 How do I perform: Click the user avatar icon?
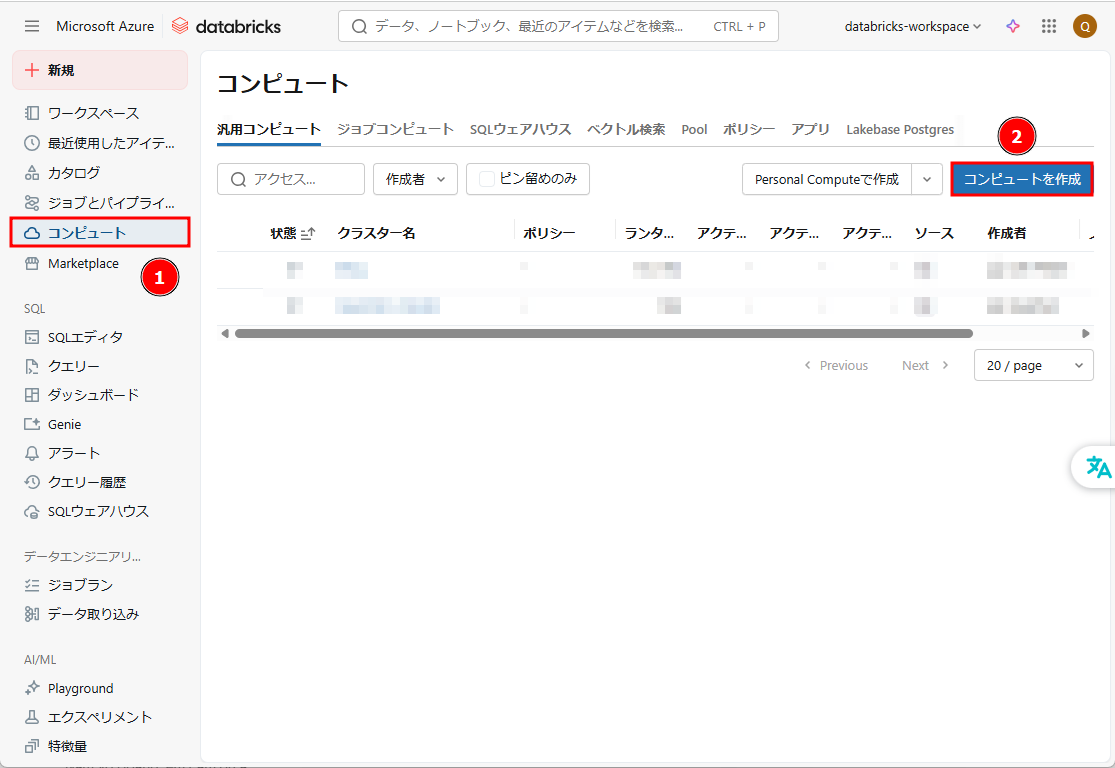click(1085, 26)
